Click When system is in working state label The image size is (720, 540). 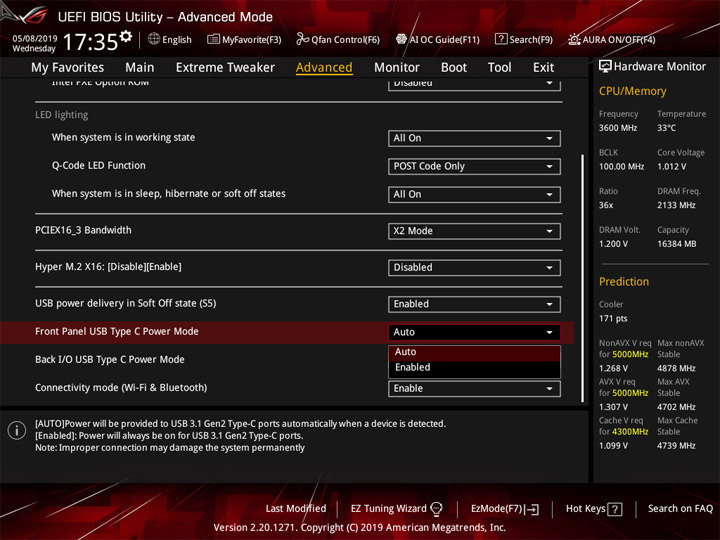pyautogui.click(x=123, y=138)
